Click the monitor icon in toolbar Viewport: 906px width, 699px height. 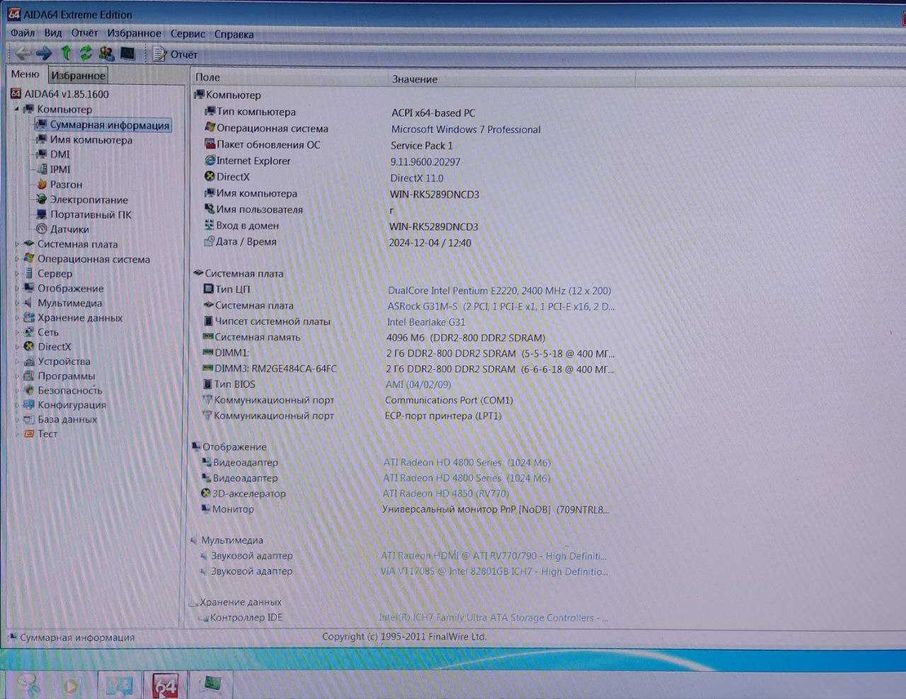pos(127,54)
